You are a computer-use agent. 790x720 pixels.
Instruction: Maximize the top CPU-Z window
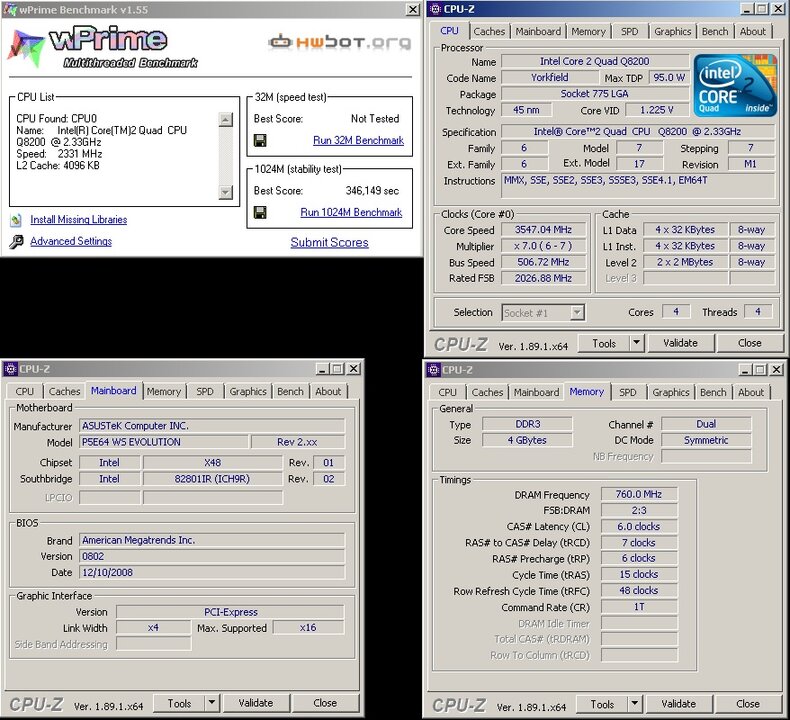point(762,9)
